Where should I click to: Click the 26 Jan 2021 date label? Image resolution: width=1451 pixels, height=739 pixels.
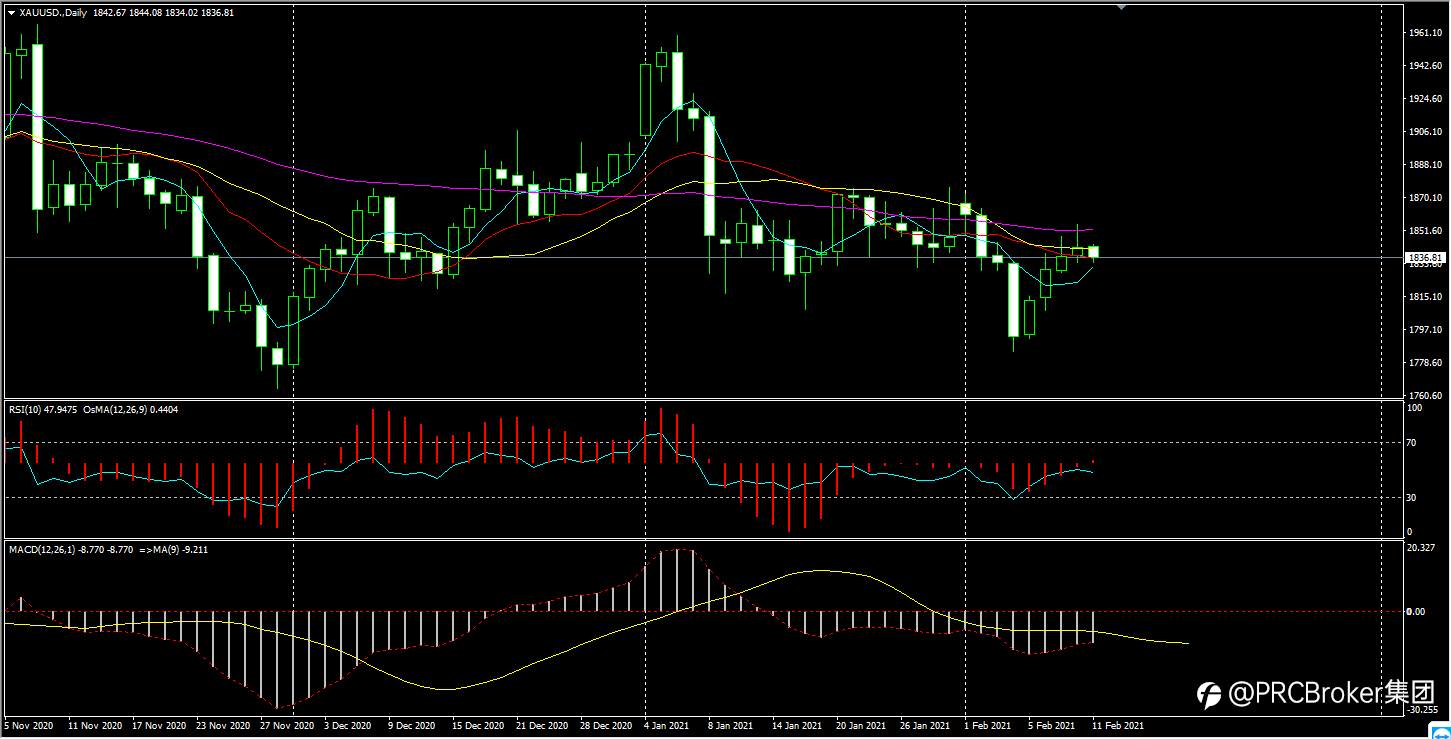click(926, 725)
